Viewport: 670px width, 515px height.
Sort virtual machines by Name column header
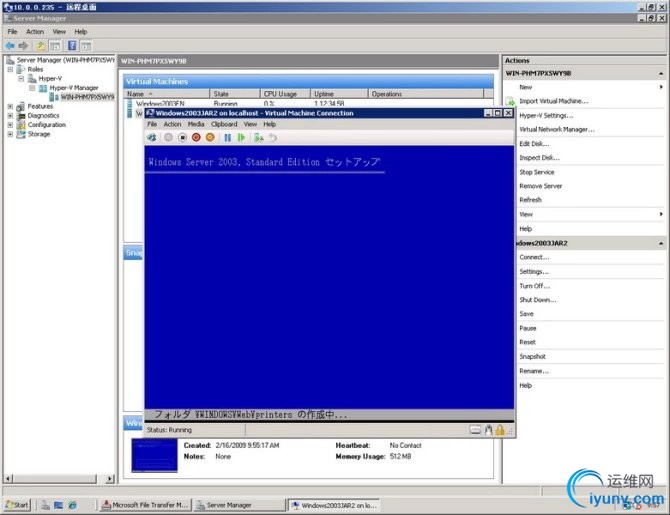(167, 94)
